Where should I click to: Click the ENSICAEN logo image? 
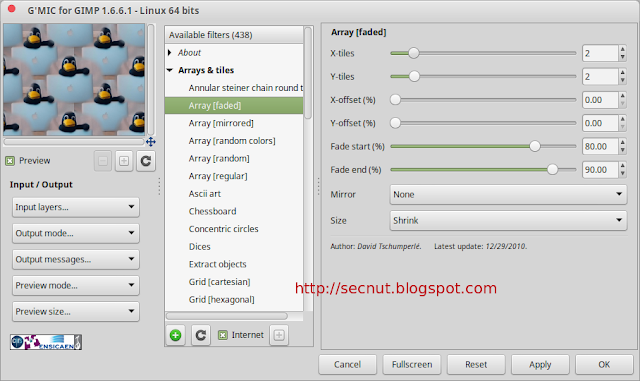tap(46, 342)
